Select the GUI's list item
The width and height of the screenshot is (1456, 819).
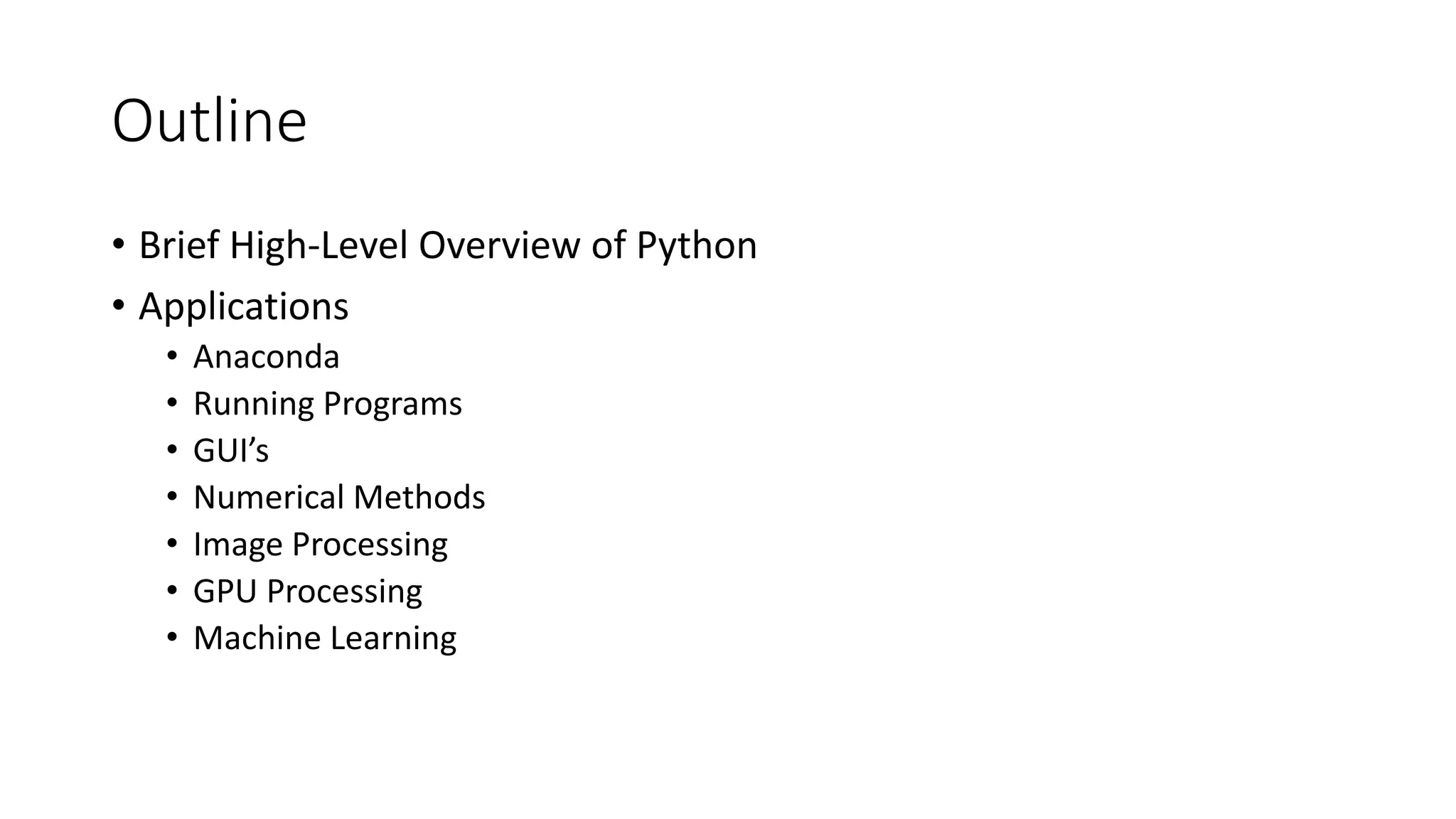click(230, 451)
